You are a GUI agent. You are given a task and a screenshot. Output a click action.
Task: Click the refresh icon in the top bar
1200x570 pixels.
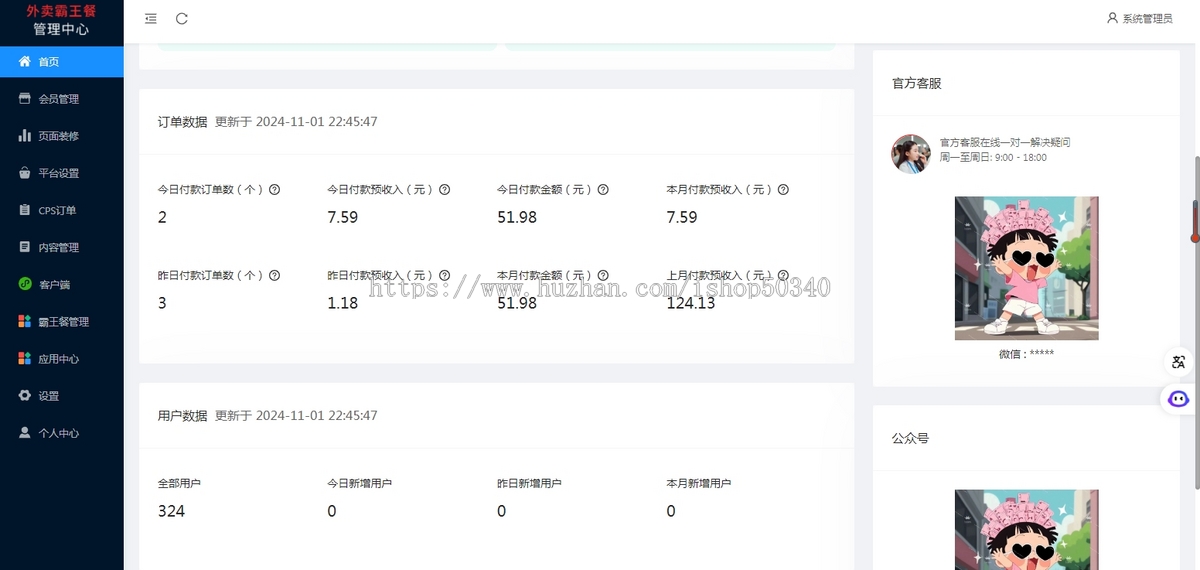(181, 18)
